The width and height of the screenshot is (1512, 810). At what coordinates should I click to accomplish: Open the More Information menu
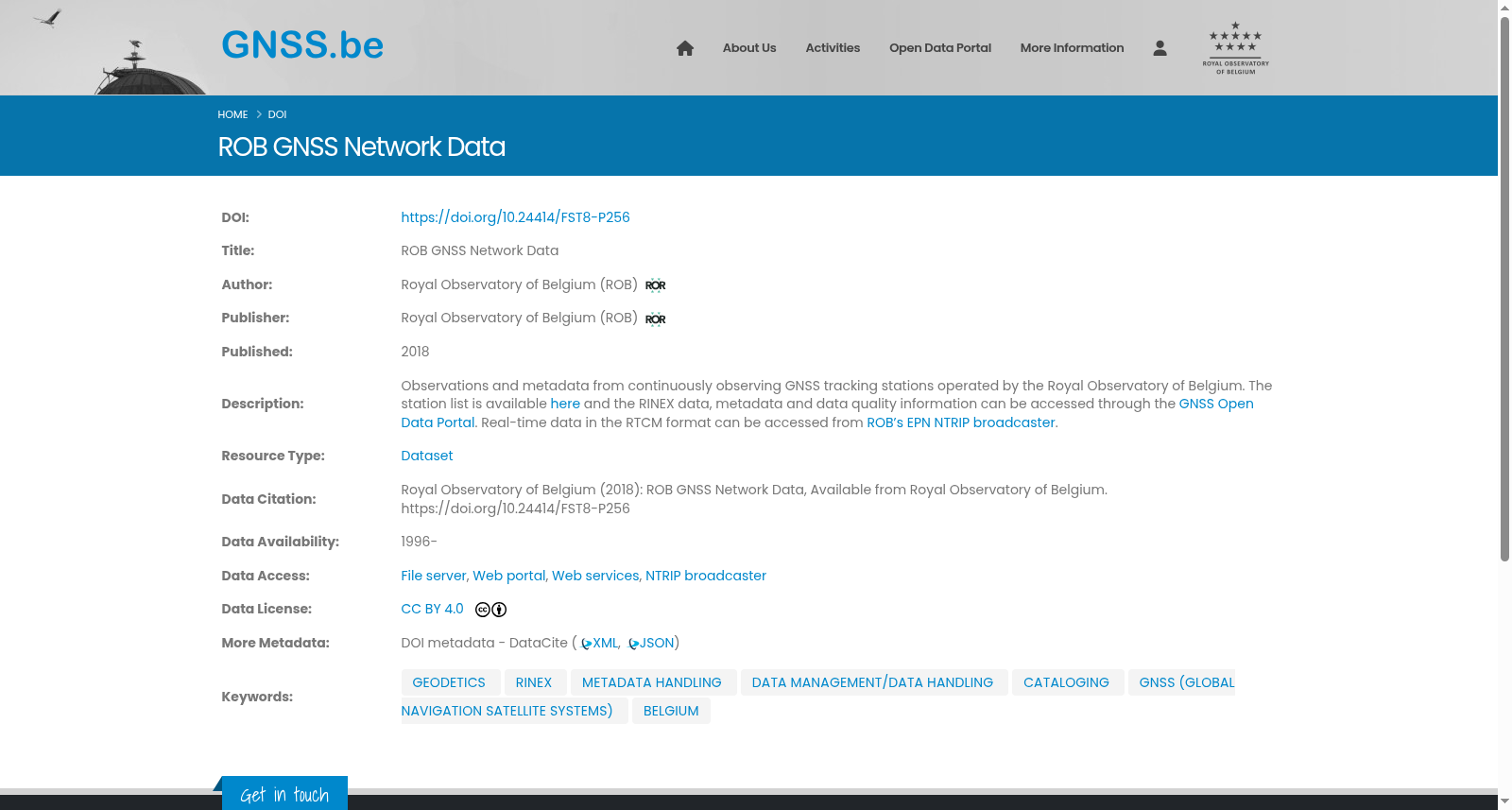(1072, 48)
